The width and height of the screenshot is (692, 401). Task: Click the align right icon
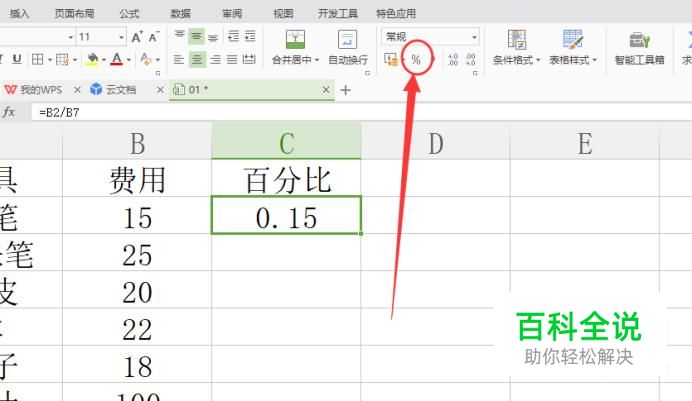click(215, 59)
